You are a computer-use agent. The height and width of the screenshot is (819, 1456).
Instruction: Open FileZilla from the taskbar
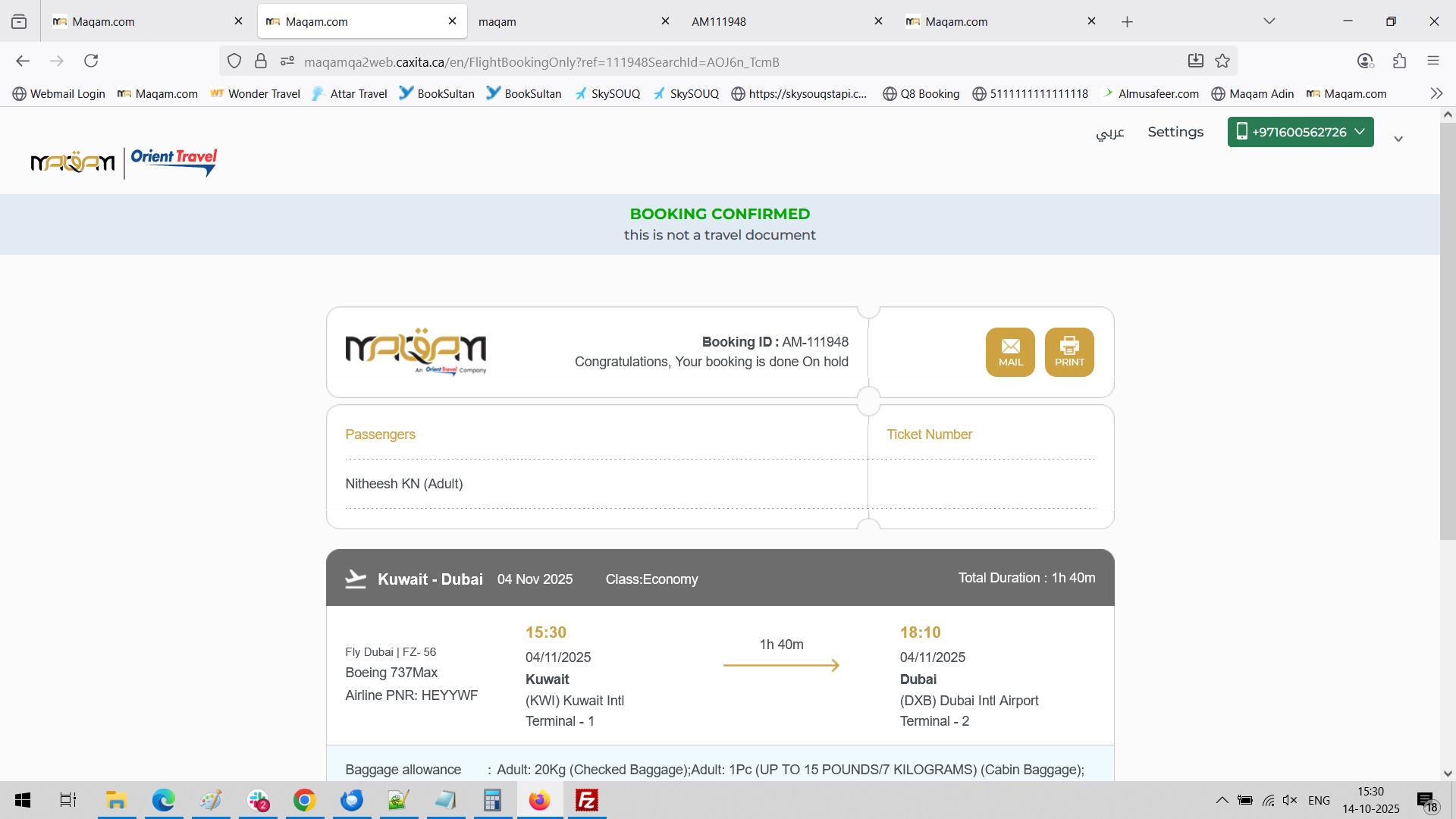[586, 800]
